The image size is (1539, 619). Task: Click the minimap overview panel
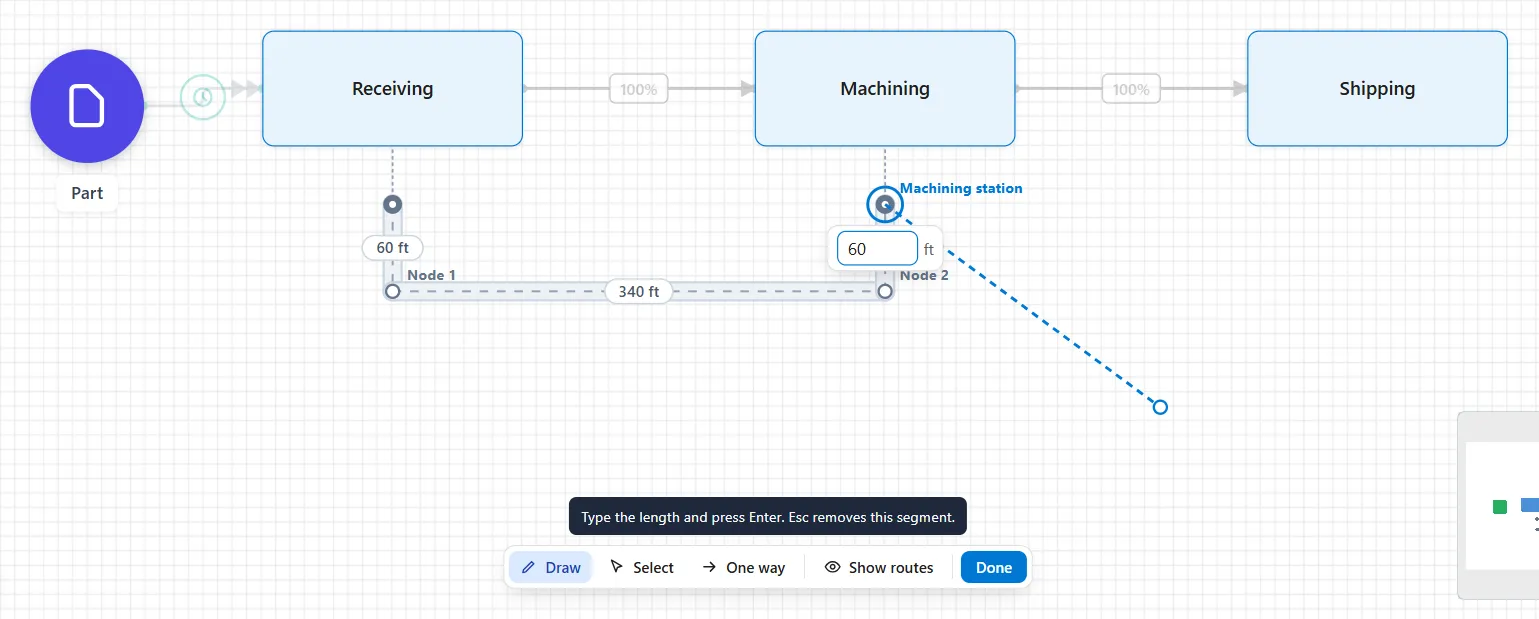1498,505
